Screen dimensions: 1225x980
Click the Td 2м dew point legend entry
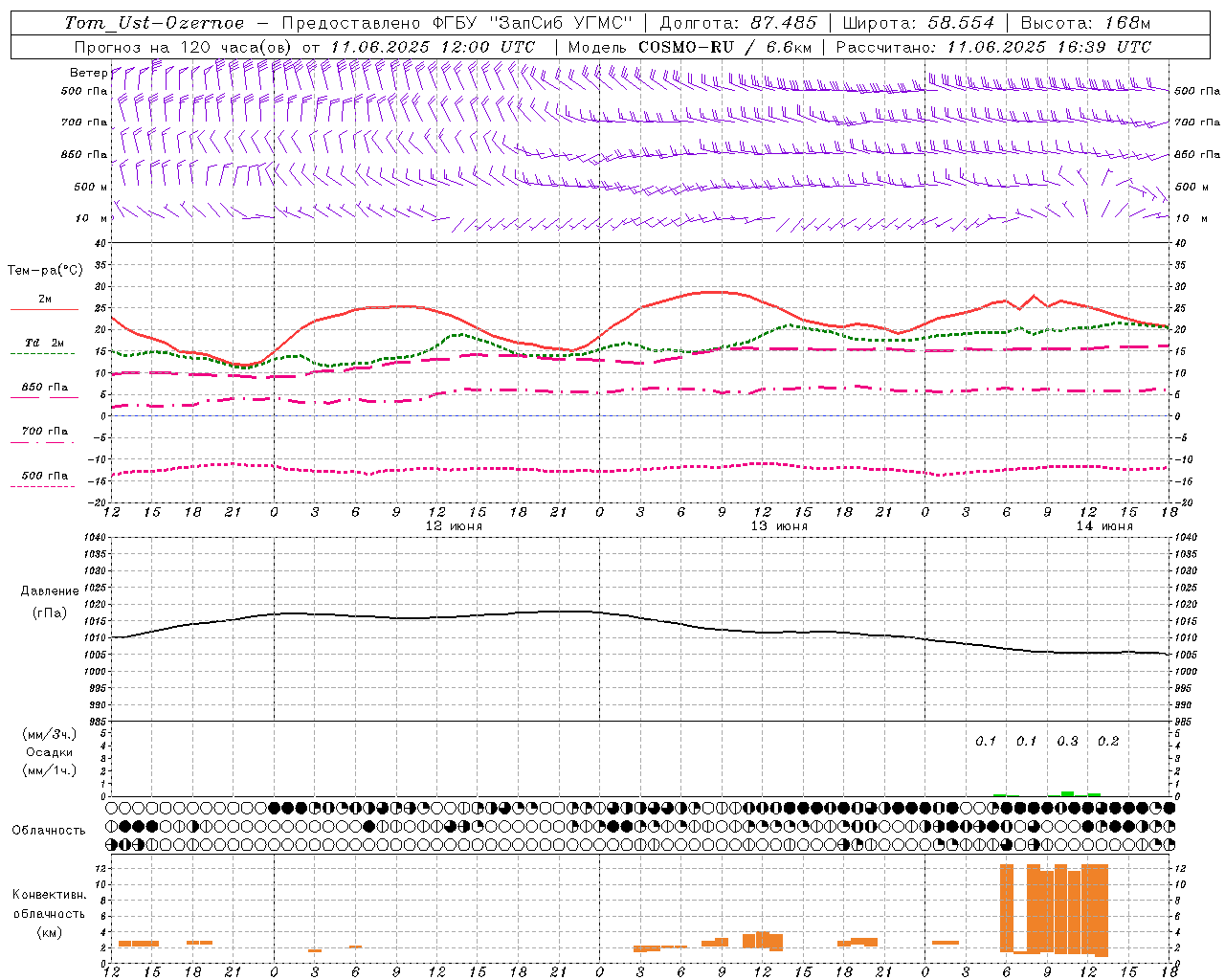tap(44, 343)
